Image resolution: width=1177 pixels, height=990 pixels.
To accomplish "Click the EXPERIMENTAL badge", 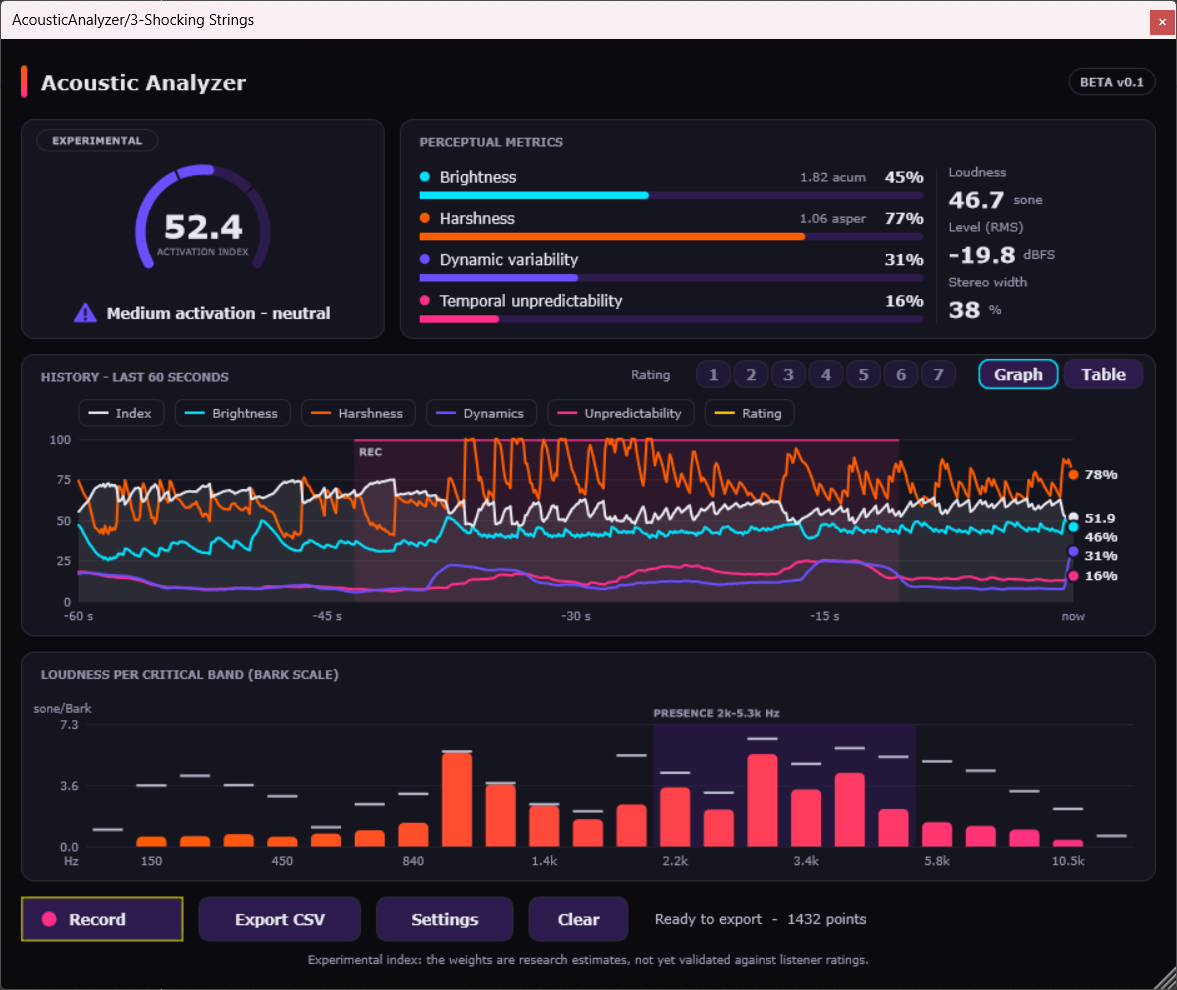I will pyautogui.click(x=97, y=140).
